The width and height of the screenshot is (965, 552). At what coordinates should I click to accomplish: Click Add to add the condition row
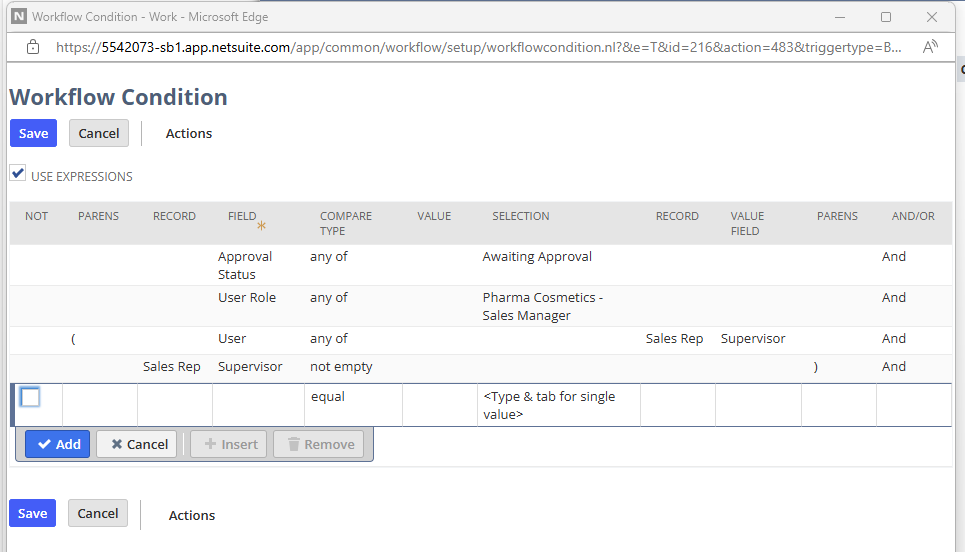58,444
